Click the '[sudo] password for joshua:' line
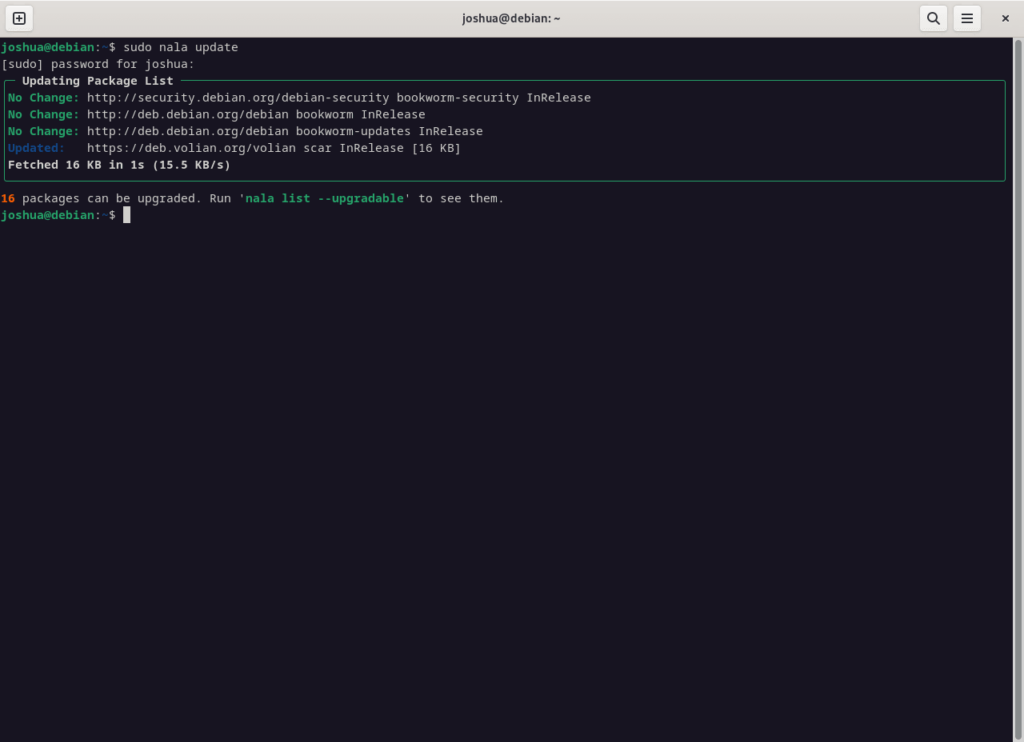 pyautogui.click(x=98, y=64)
